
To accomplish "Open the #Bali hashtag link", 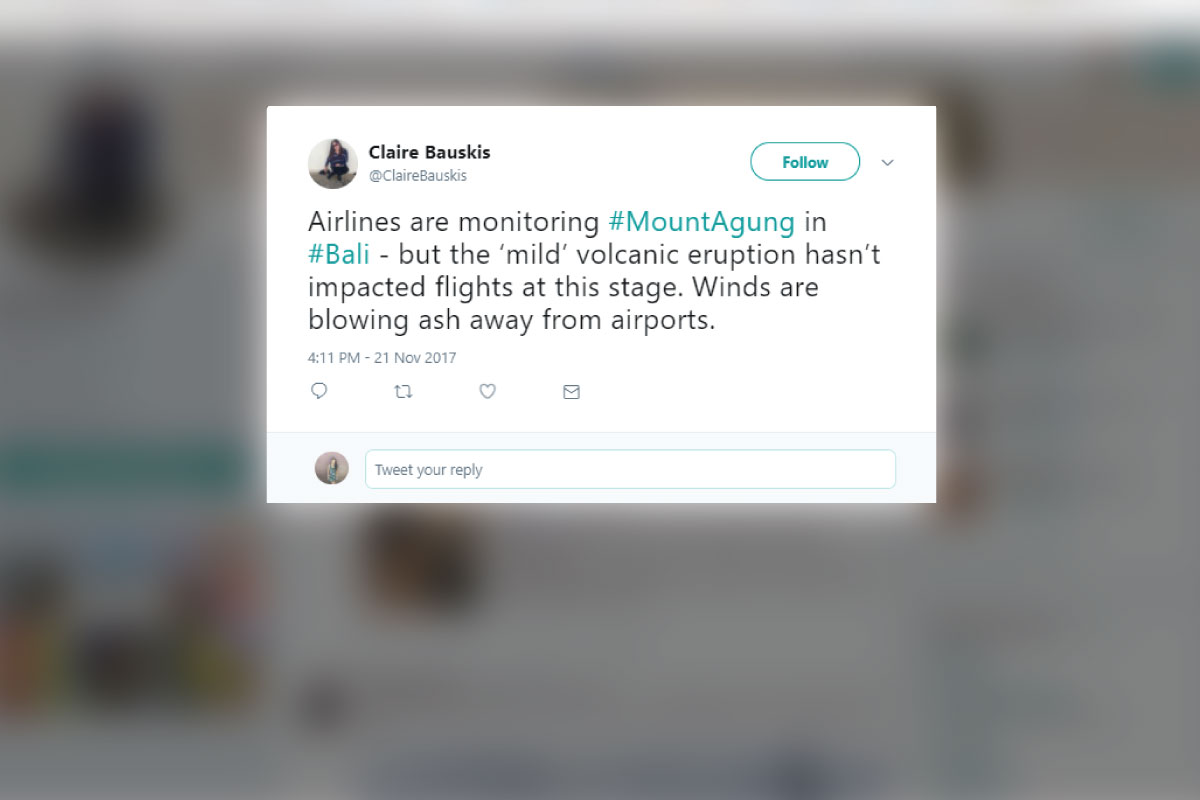I will pos(339,254).
